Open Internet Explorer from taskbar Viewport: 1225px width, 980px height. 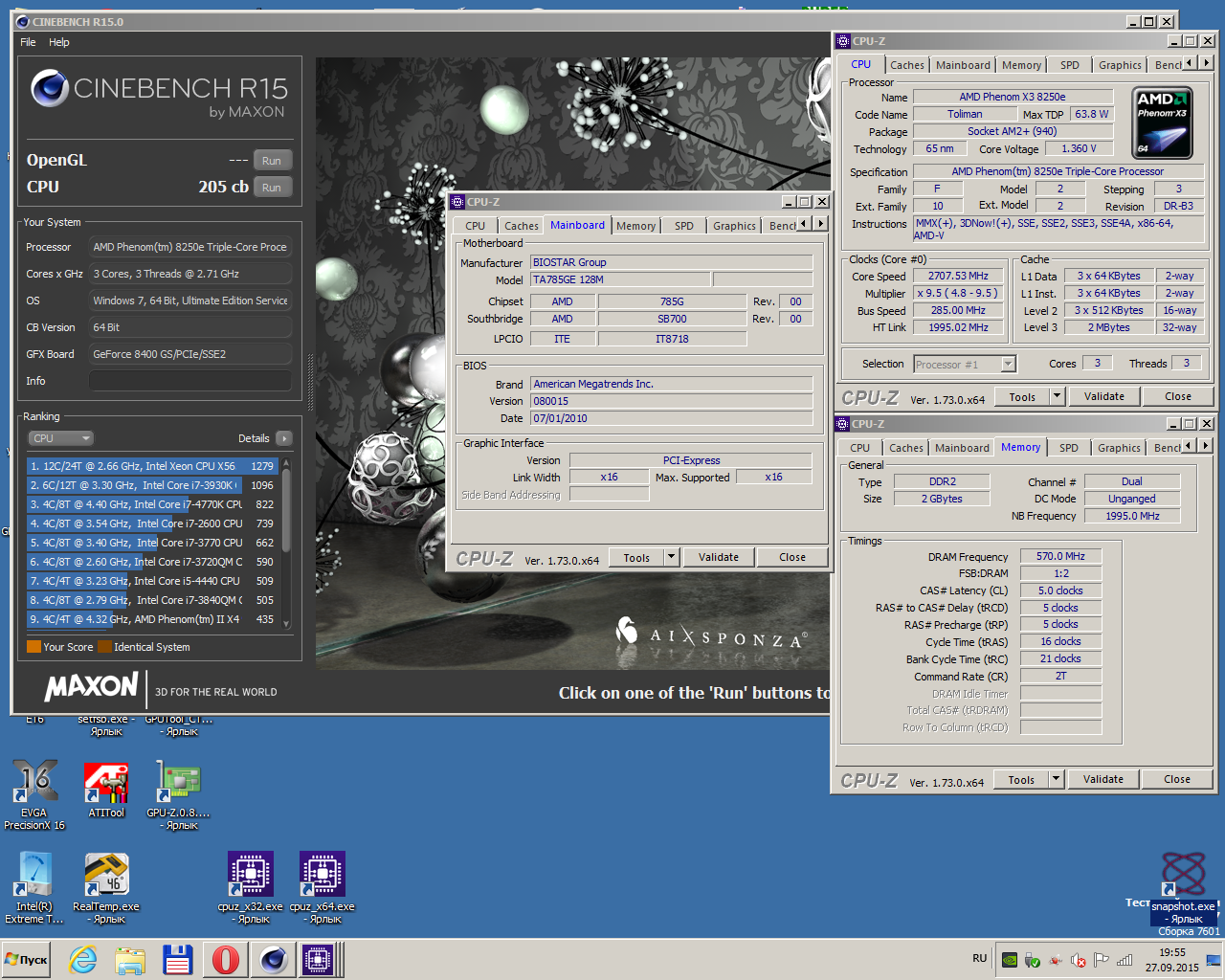click(x=83, y=959)
